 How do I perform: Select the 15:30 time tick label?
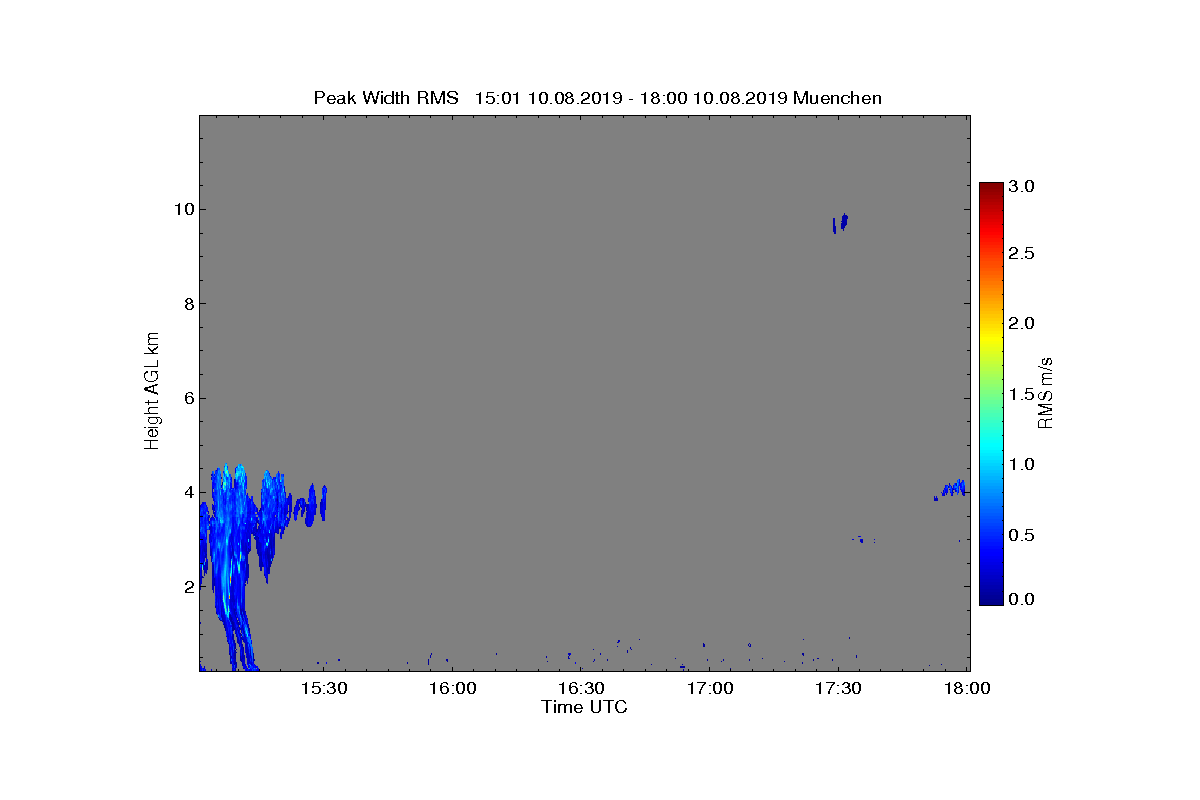point(324,689)
